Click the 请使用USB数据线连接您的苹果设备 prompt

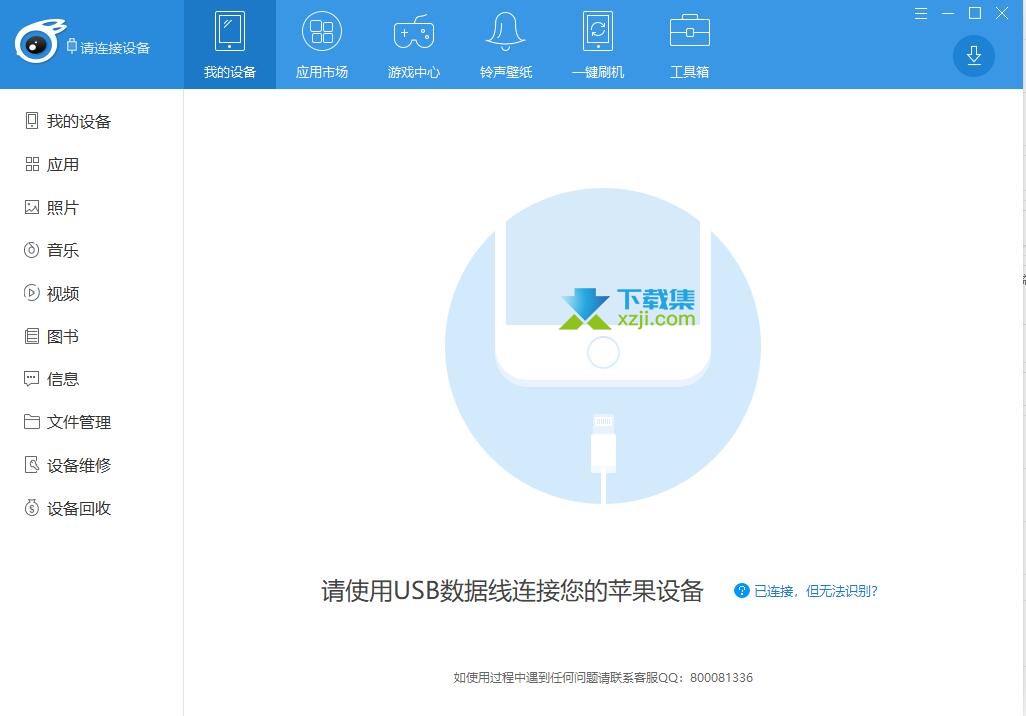click(512, 590)
